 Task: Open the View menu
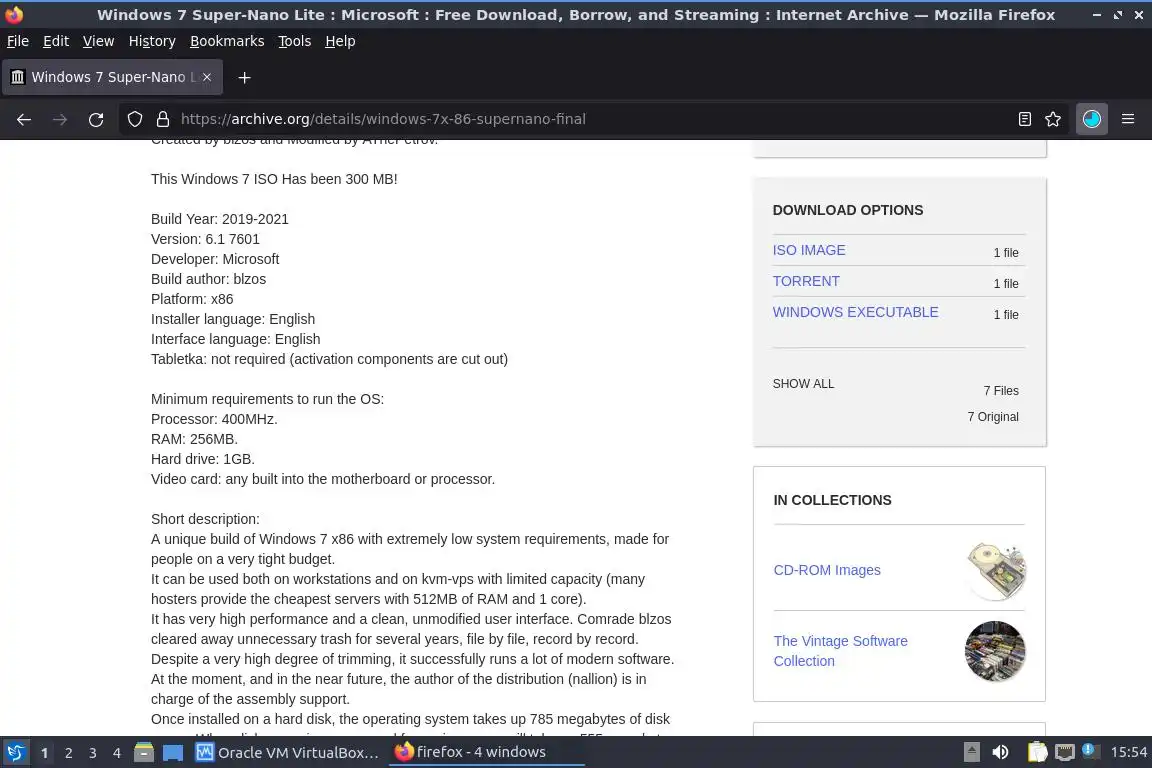pos(98,41)
